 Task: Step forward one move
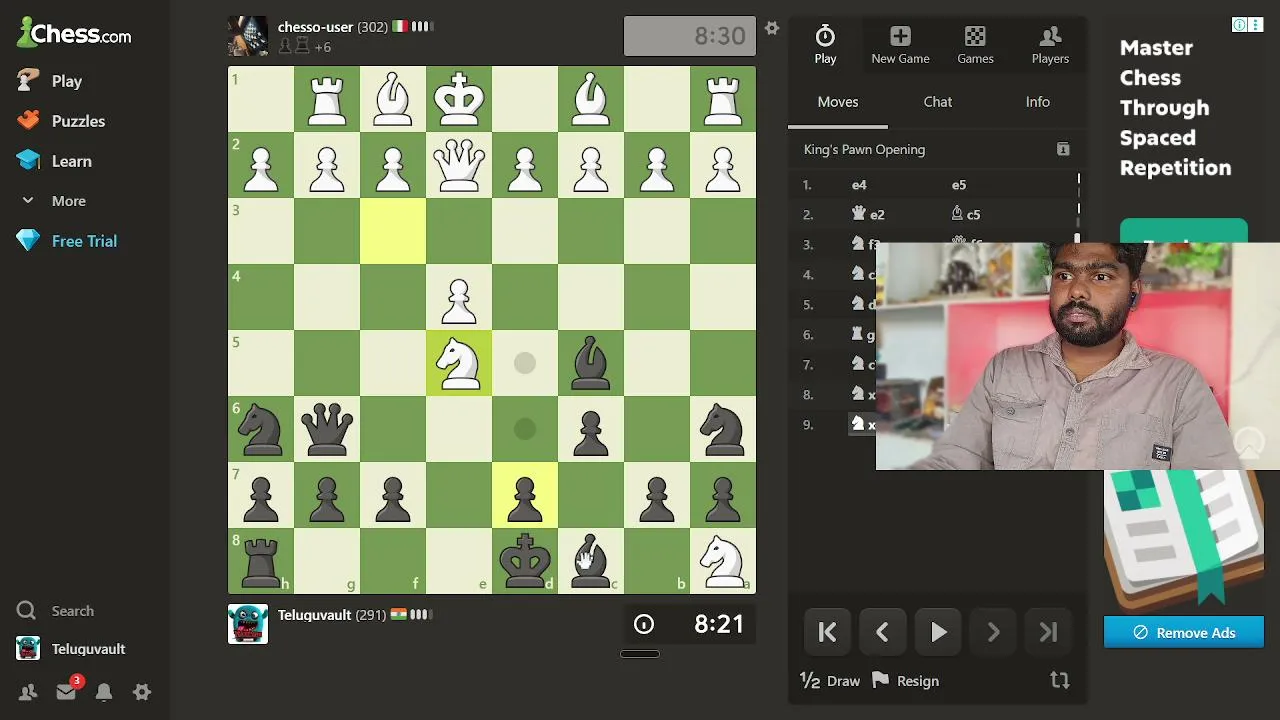993,632
